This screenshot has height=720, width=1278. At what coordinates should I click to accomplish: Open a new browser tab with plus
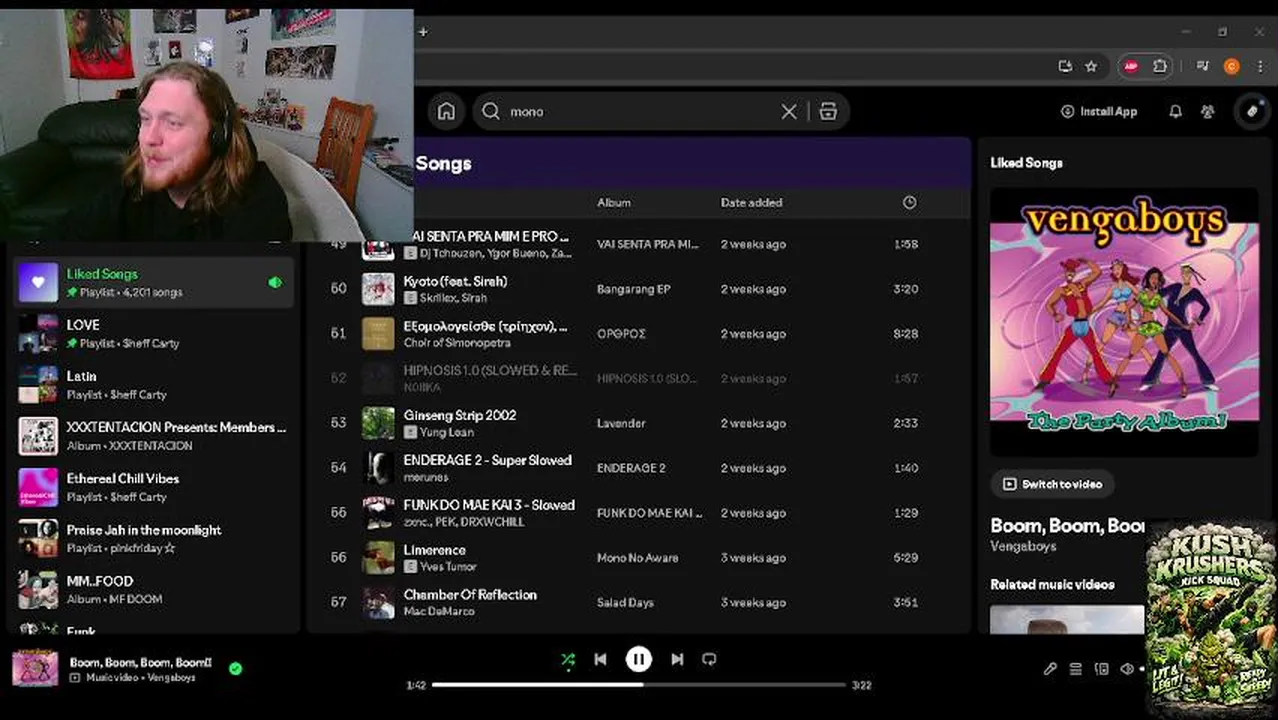coord(423,31)
